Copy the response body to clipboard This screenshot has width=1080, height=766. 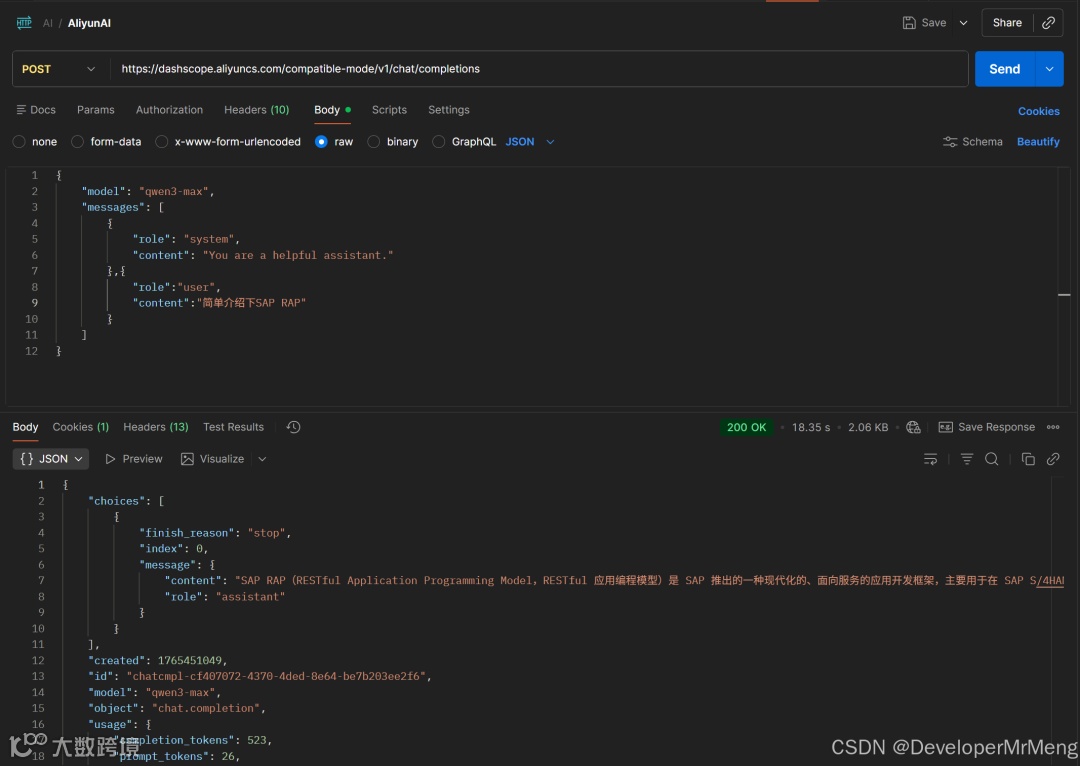(1028, 459)
